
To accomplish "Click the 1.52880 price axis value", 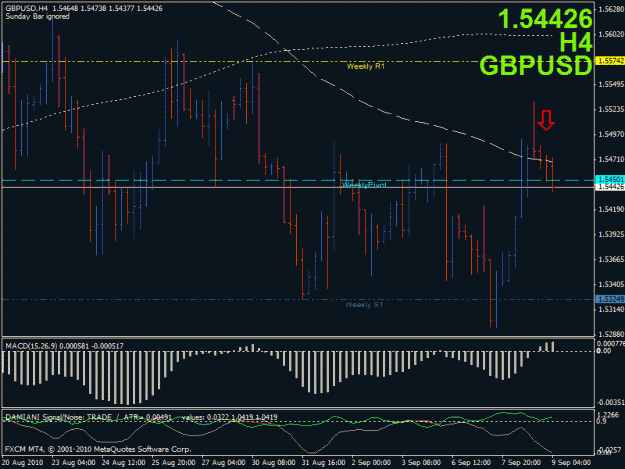I will point(611,334).
